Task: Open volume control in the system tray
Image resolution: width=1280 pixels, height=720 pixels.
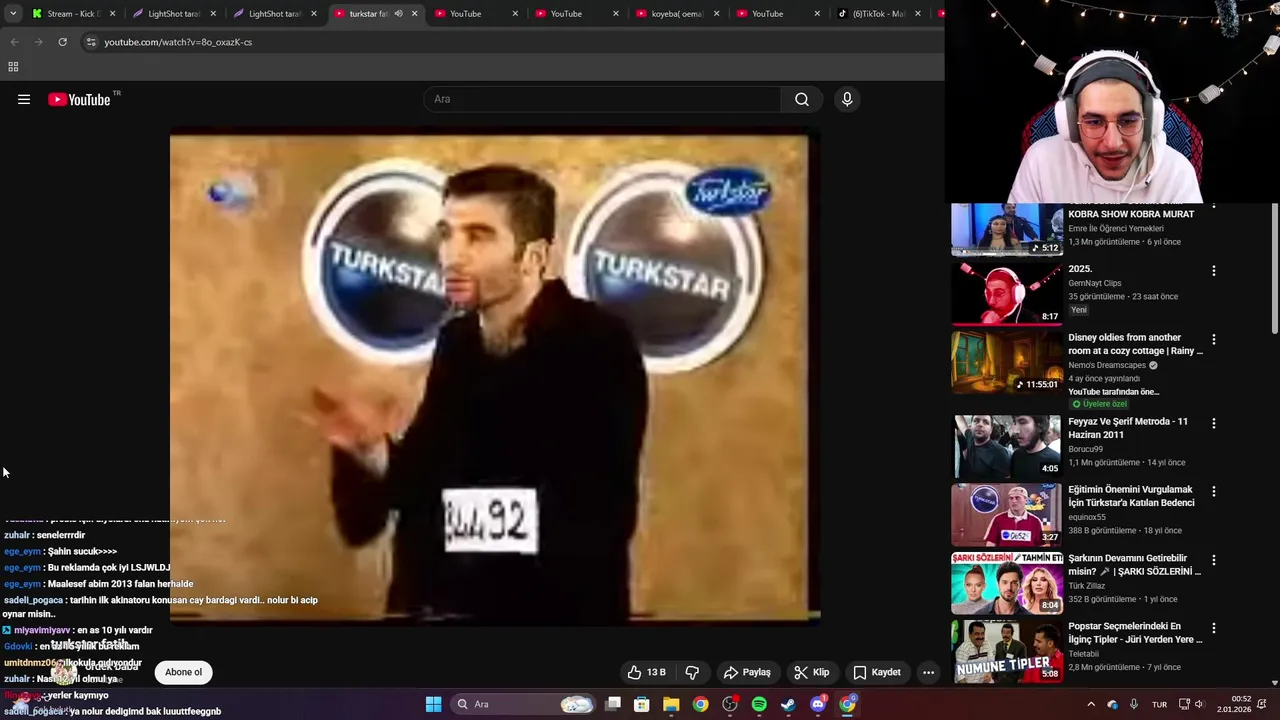Action: point(1199,704)
